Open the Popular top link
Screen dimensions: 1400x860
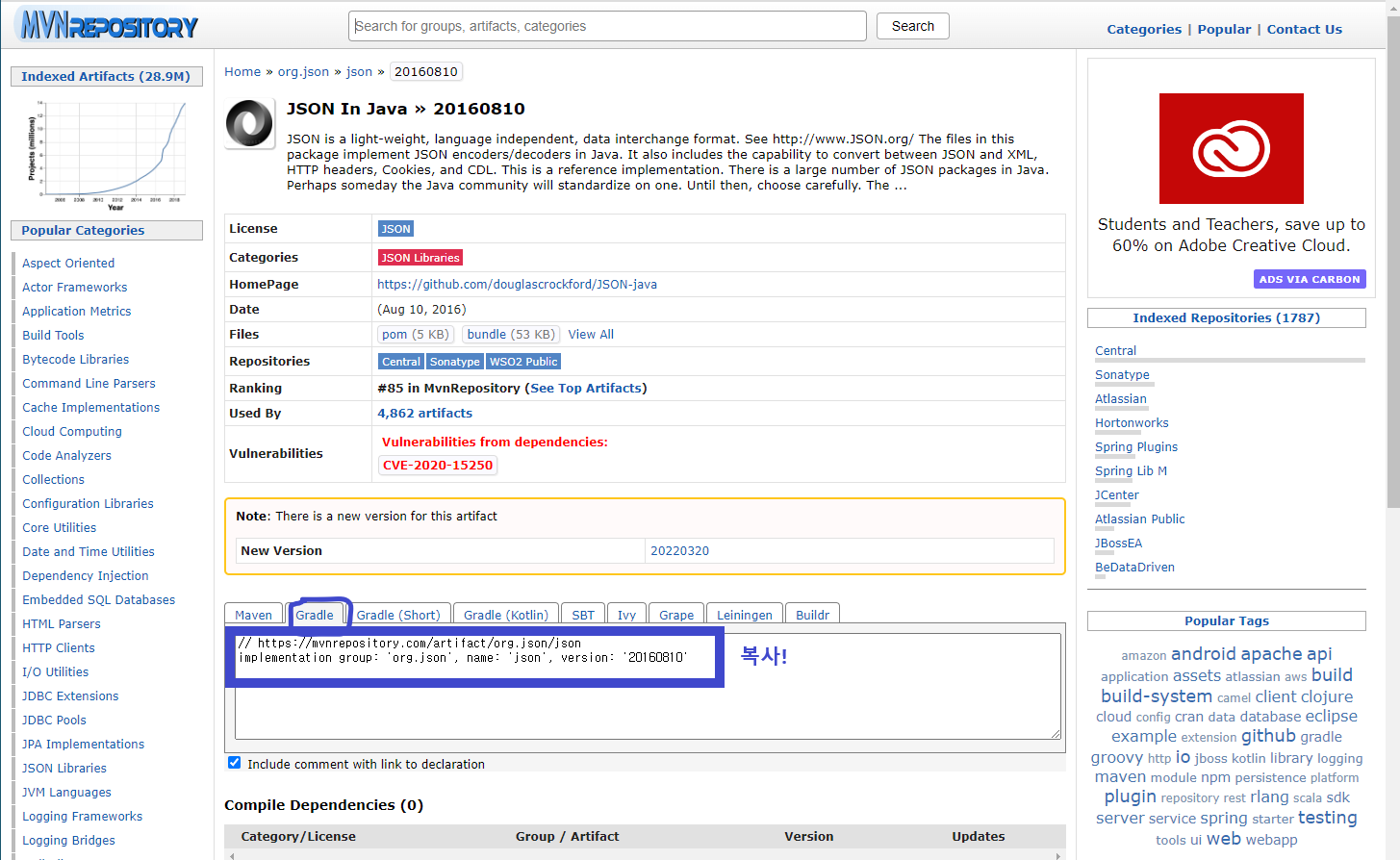[x=1224, y=29]
